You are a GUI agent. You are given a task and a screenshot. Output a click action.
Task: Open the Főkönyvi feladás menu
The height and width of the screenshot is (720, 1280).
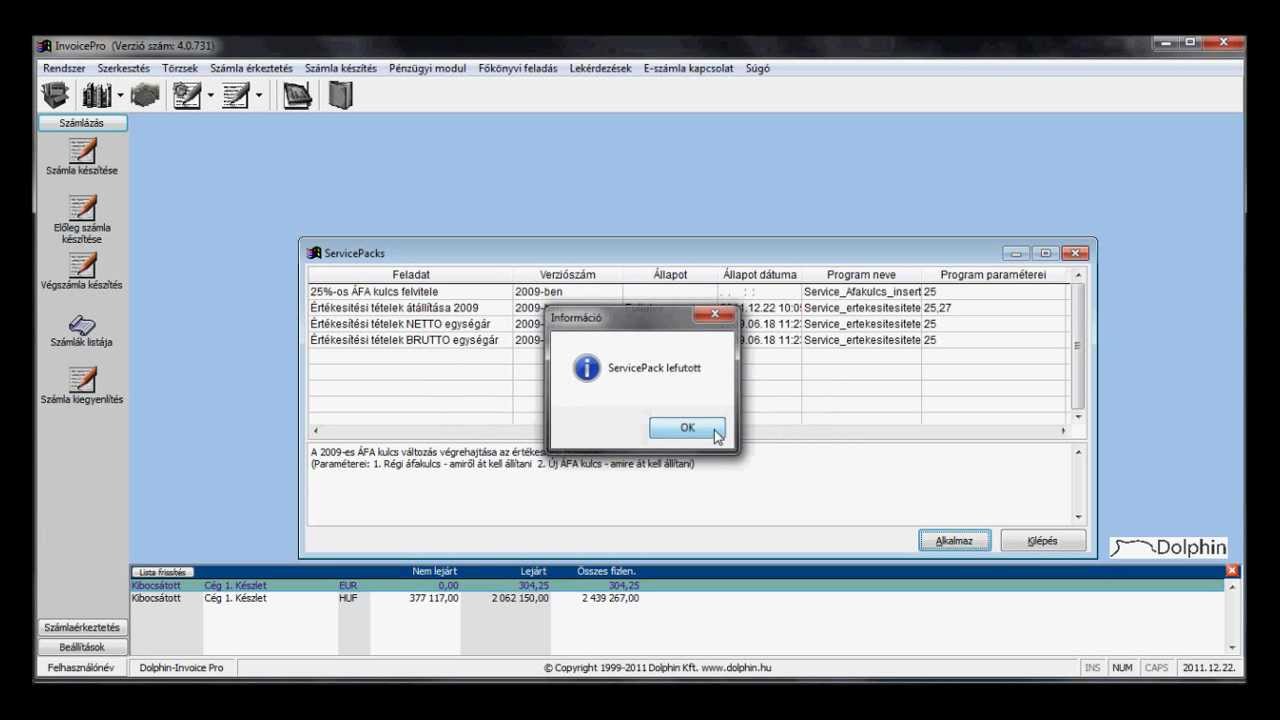[518, 68]
